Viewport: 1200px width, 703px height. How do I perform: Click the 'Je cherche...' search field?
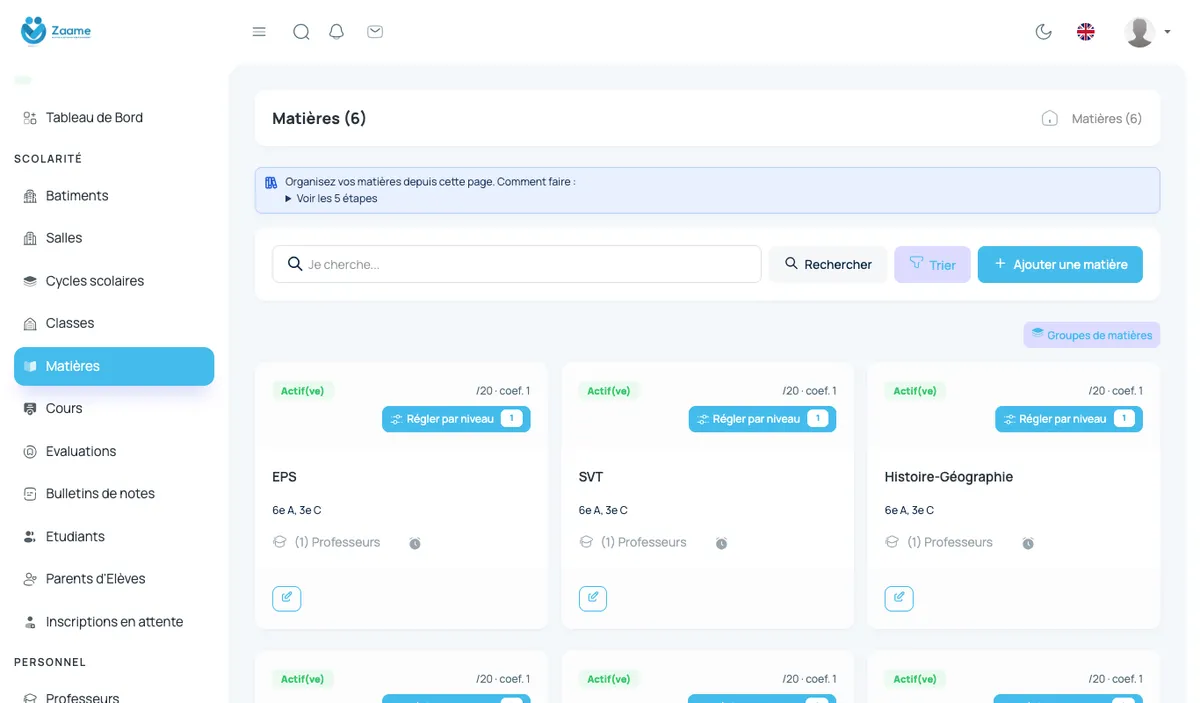tap(517, 264)
